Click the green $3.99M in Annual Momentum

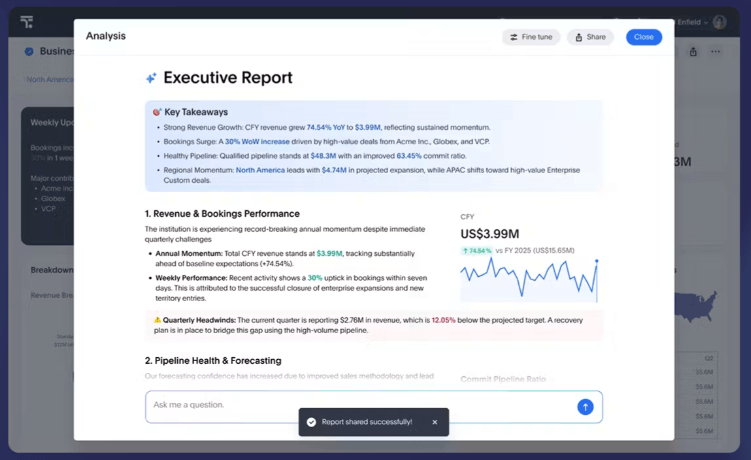tap(330, 253)
